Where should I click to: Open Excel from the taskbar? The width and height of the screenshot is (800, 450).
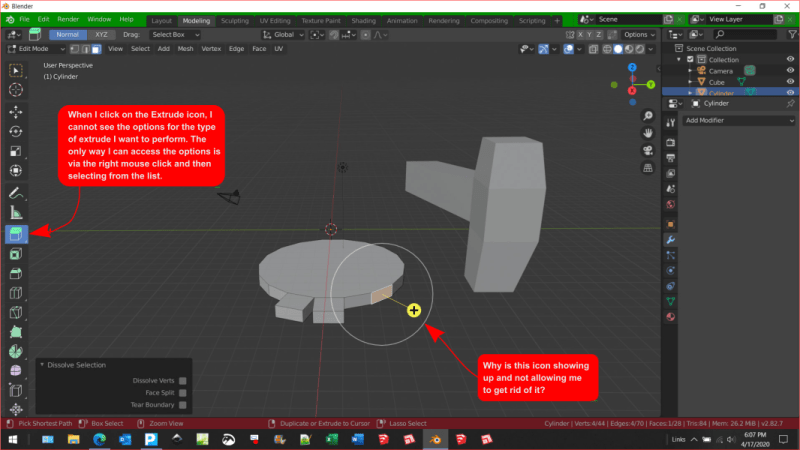(331, 439)
